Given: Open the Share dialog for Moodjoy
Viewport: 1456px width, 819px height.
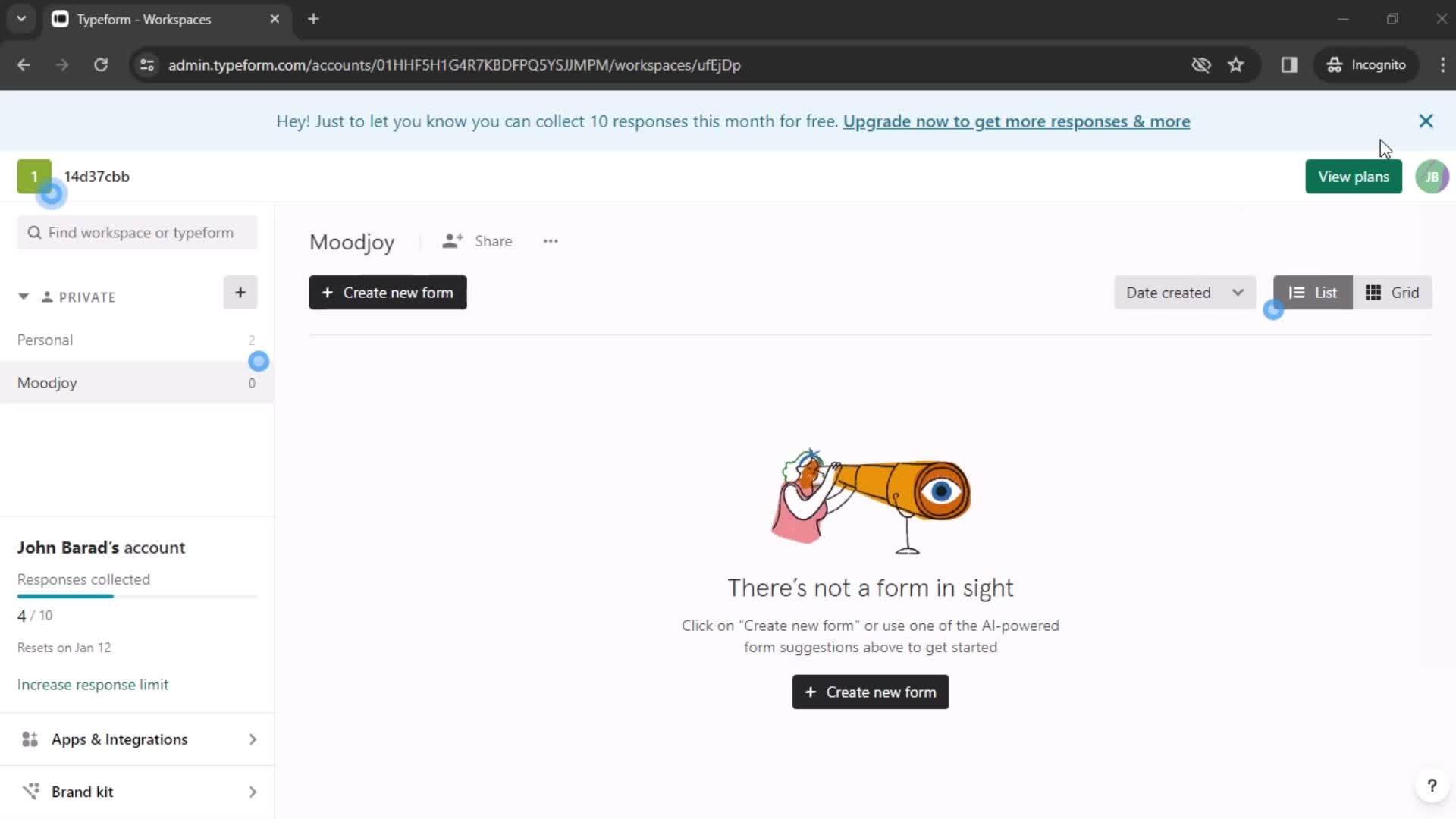Looking at the screenshot, I should (477, 241).
